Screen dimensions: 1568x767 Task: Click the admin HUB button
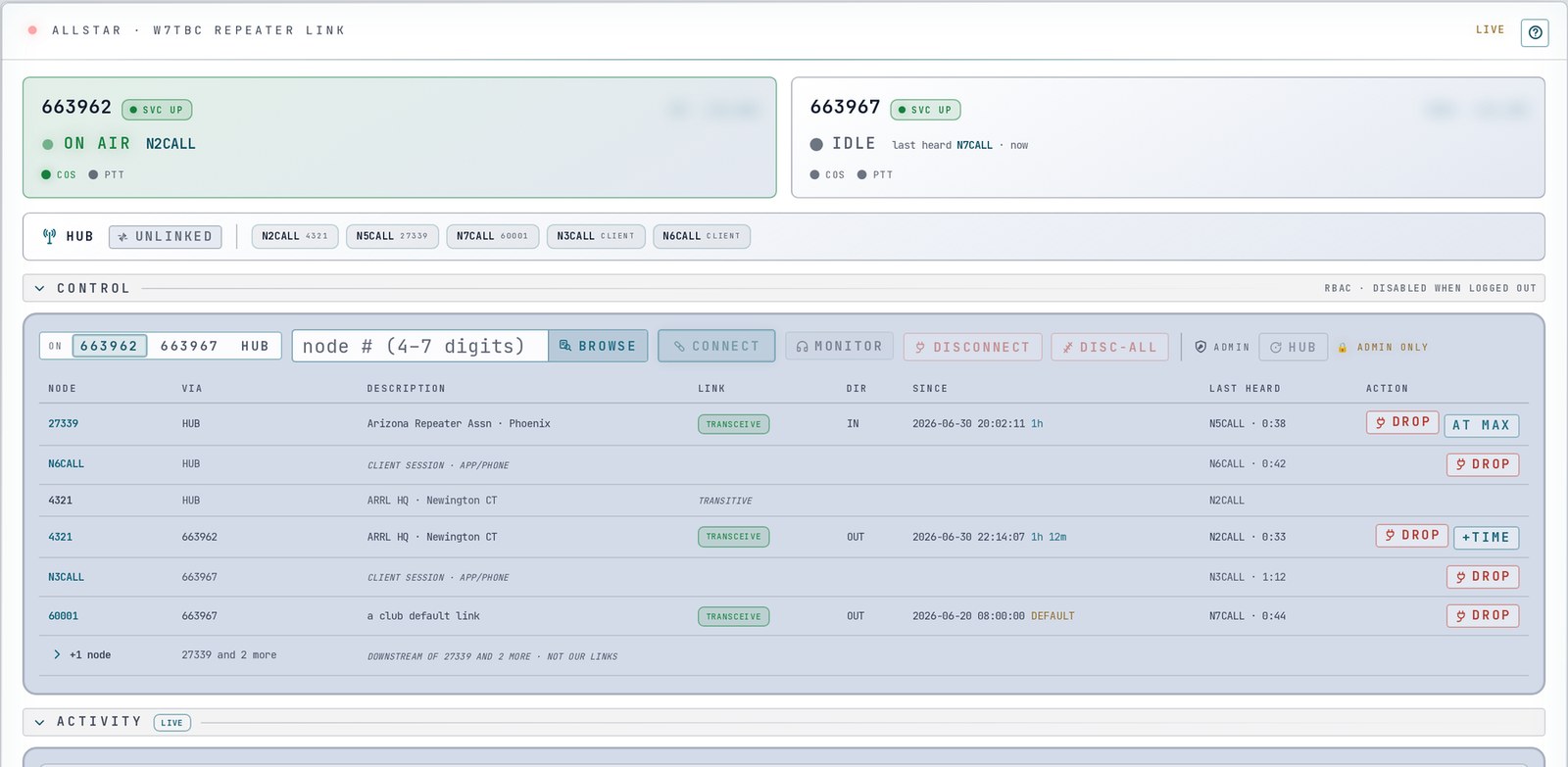coord(1294,347)
